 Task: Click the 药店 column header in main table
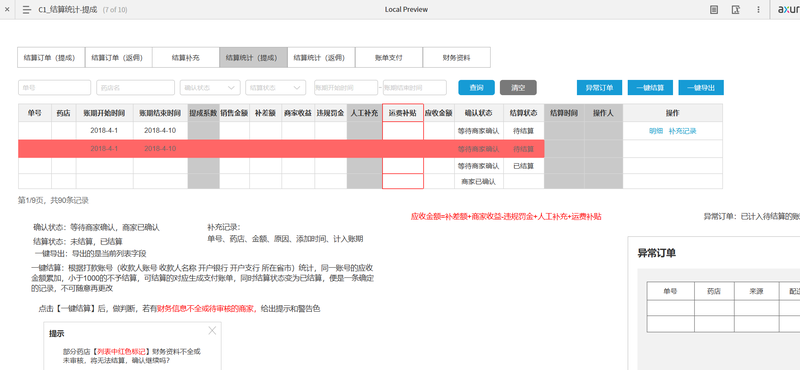(64, 113)
